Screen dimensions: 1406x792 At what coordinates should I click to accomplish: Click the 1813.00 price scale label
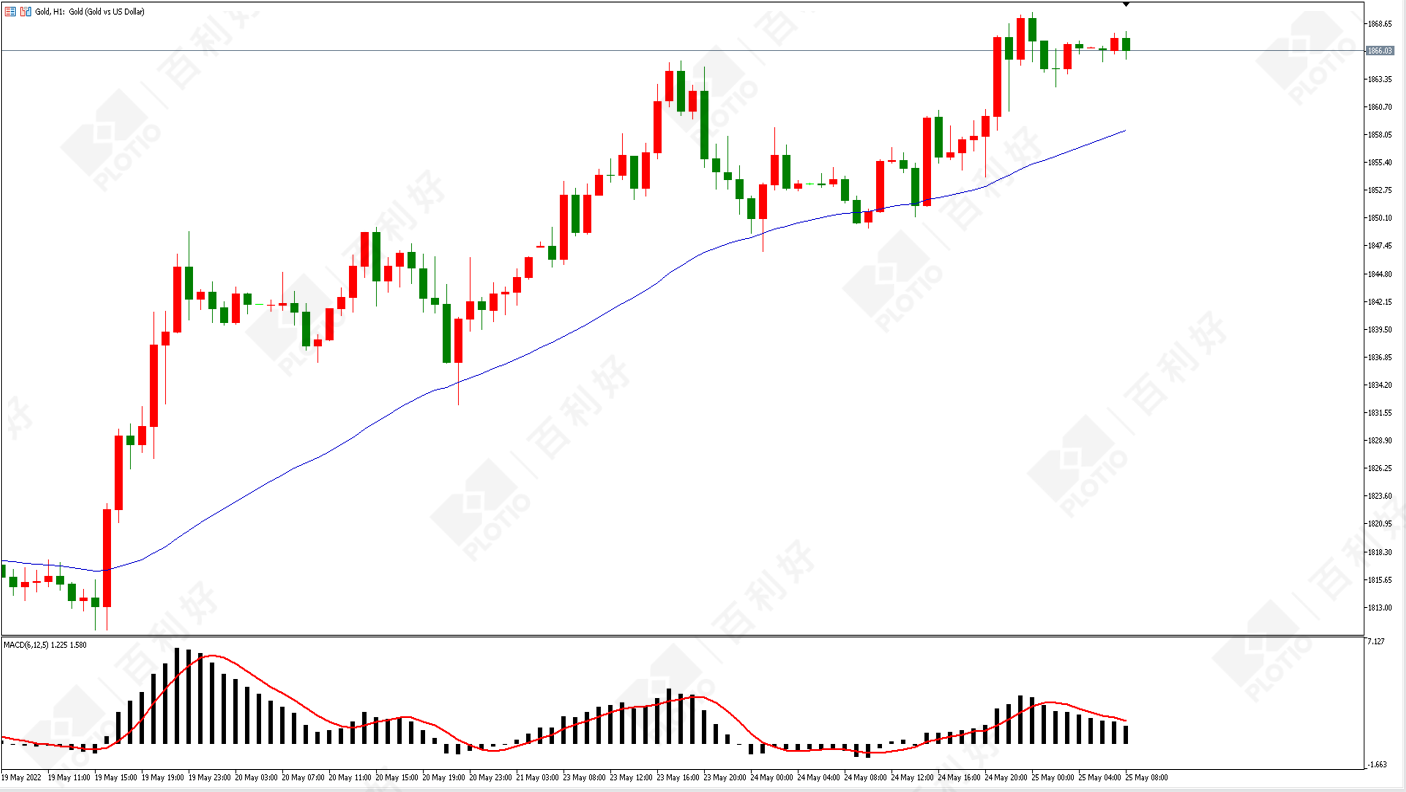[x=1380, y=607]
